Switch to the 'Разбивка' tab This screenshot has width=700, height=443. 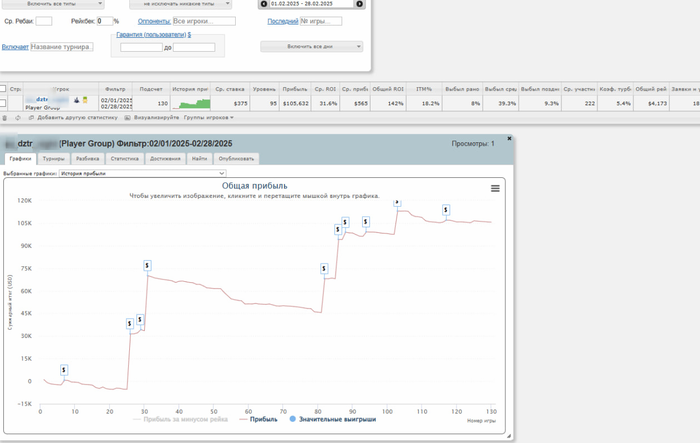tap(88, 159)
